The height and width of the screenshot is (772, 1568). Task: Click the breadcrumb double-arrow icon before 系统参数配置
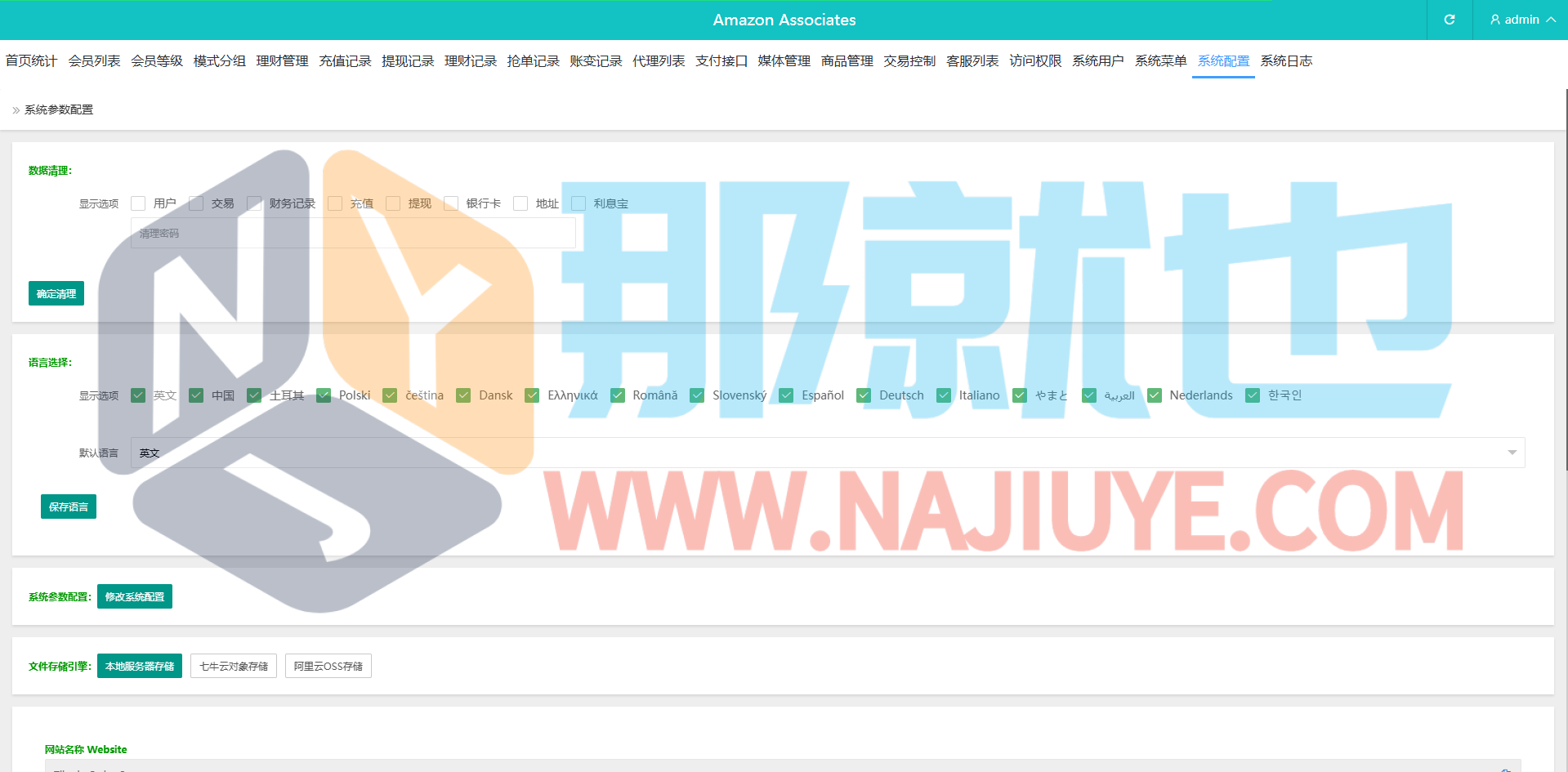pyautogui.click(x=16, y=110)
